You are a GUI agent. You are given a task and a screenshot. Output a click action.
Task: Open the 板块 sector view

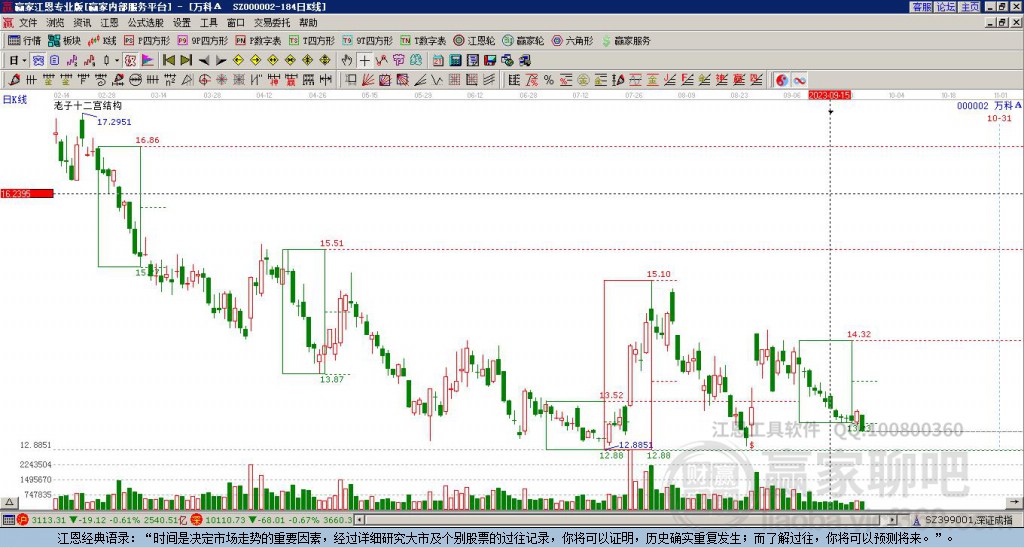click(65, 40)
